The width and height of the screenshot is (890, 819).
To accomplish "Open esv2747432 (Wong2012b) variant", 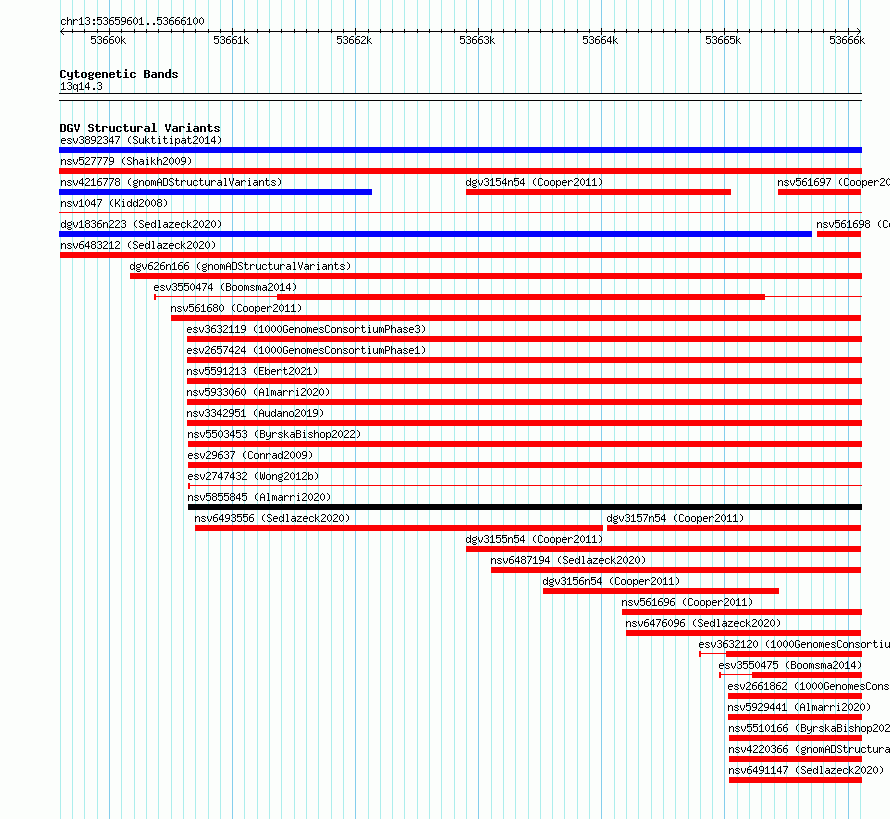I will tap(253, 476).
